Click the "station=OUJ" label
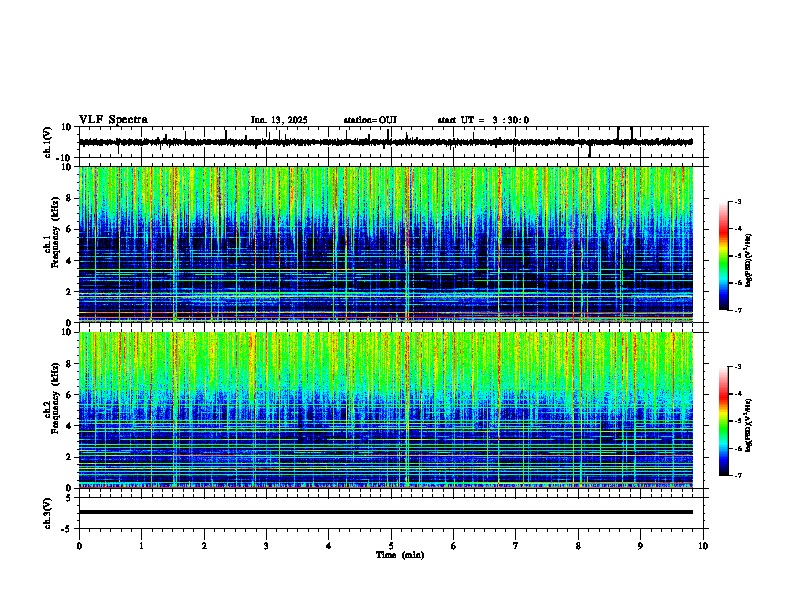This screenshot has width=792, height=612. point(370,120)
